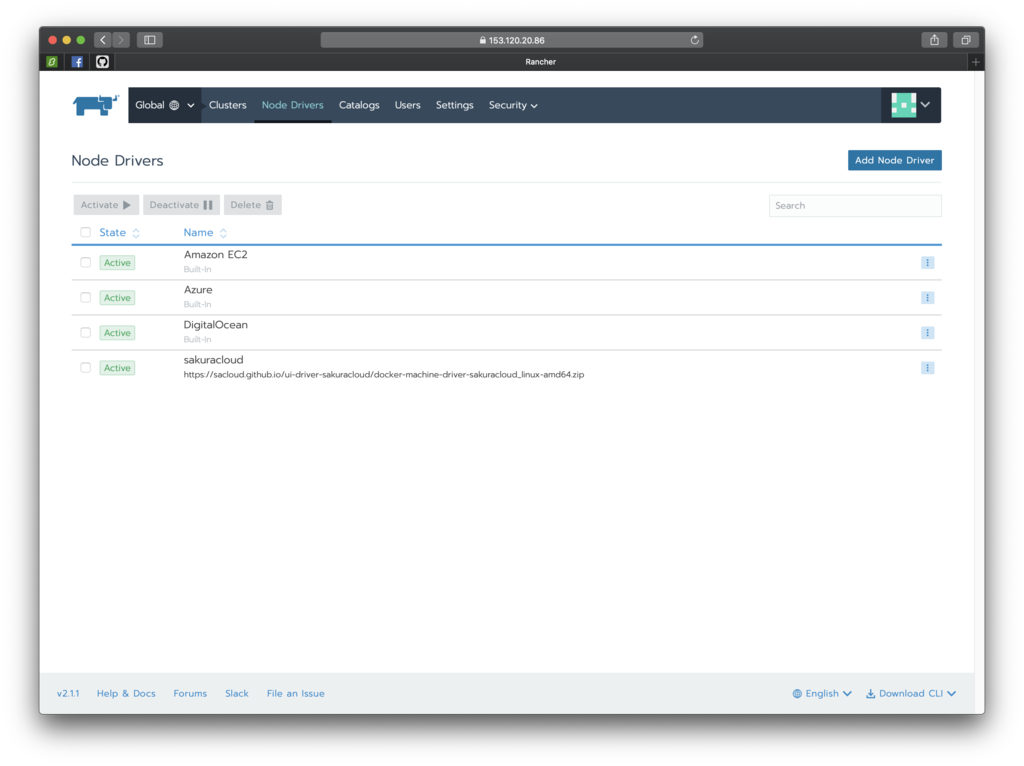
Task: Open the browser share button
Action: click(935, 40)
